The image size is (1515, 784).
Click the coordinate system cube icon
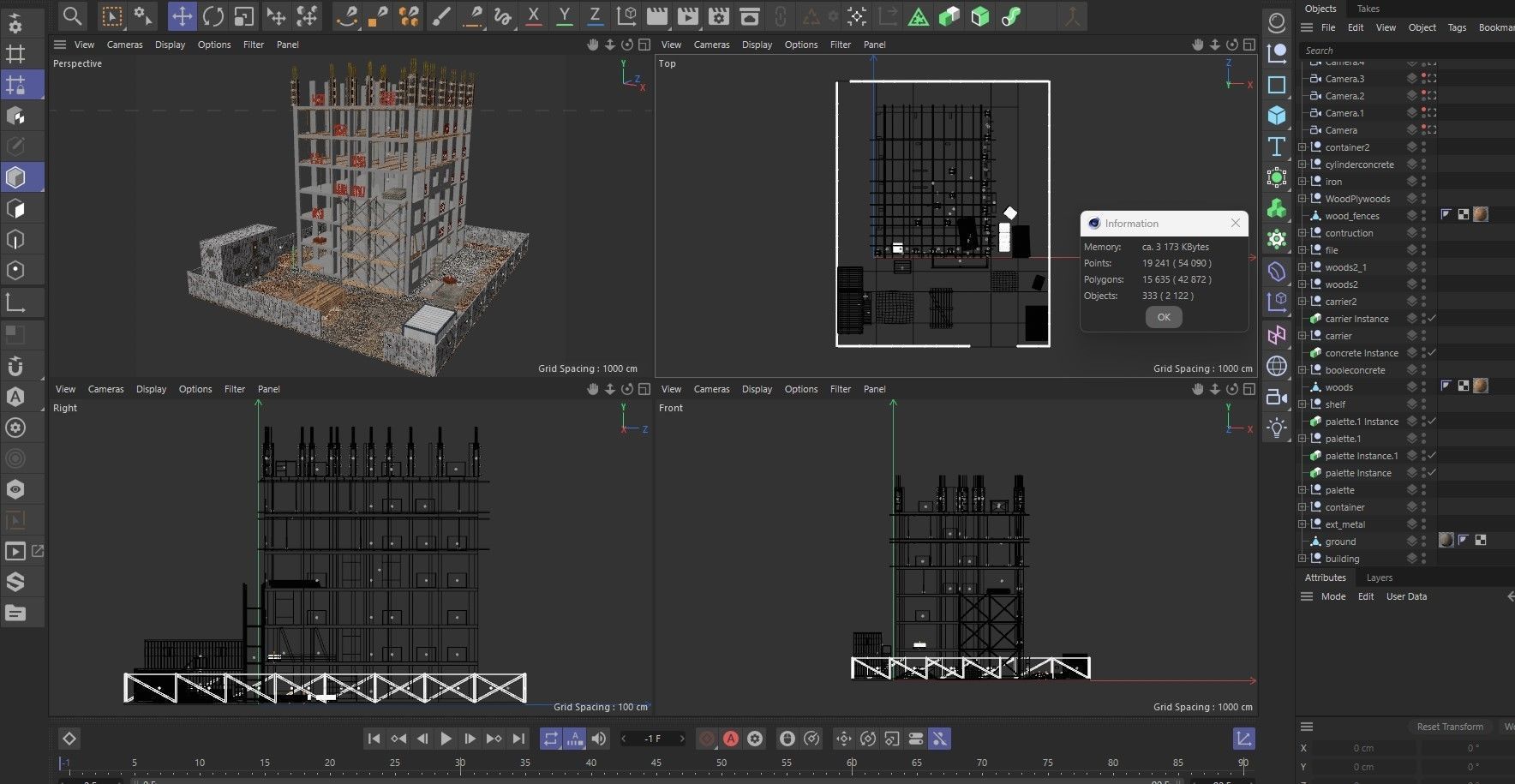pyautogui.click(x=626, y=15)
